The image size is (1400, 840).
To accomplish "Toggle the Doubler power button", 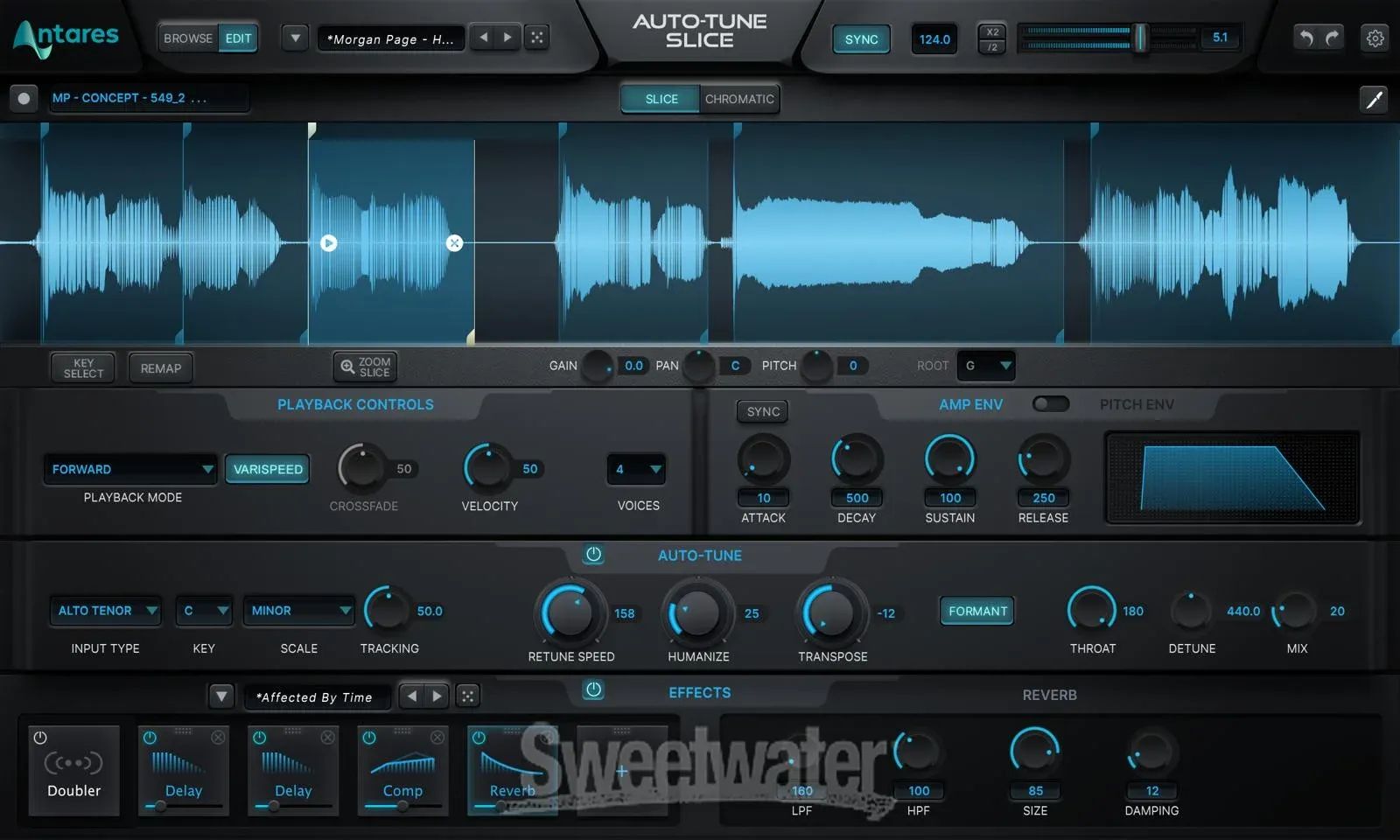I will tap(40, 738).
